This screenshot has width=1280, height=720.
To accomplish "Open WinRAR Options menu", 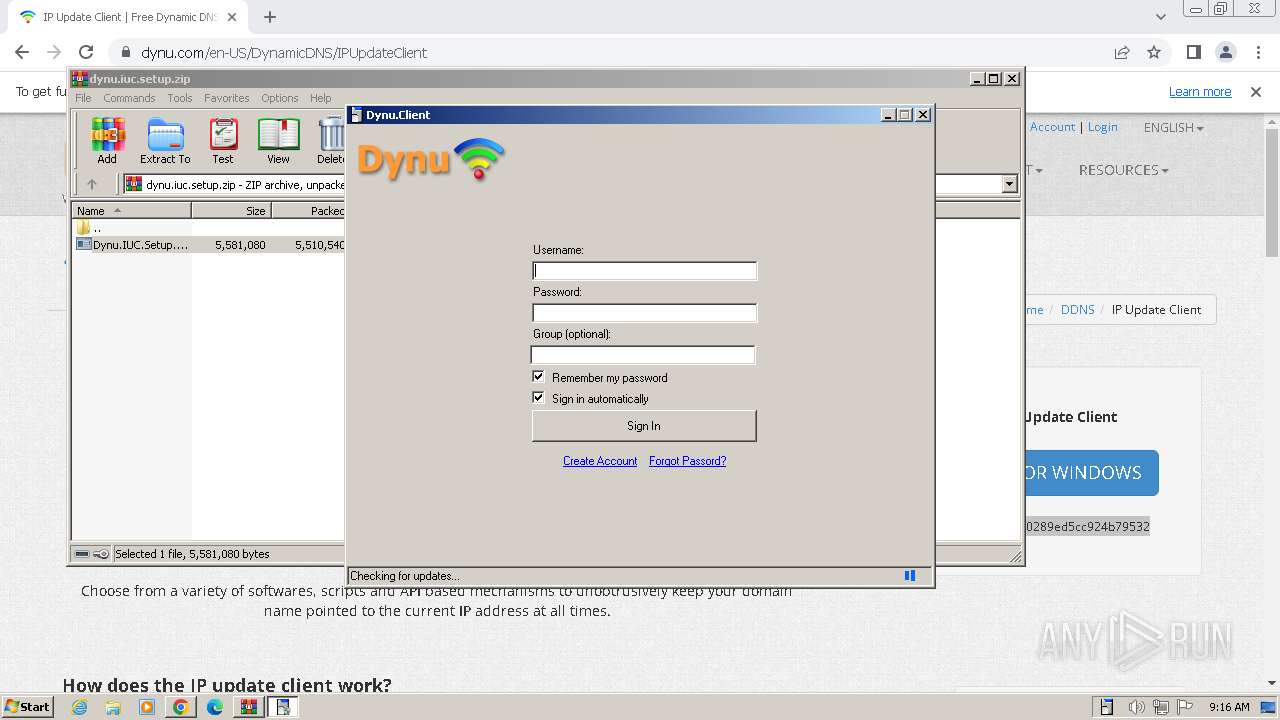I will pos(280,98).
